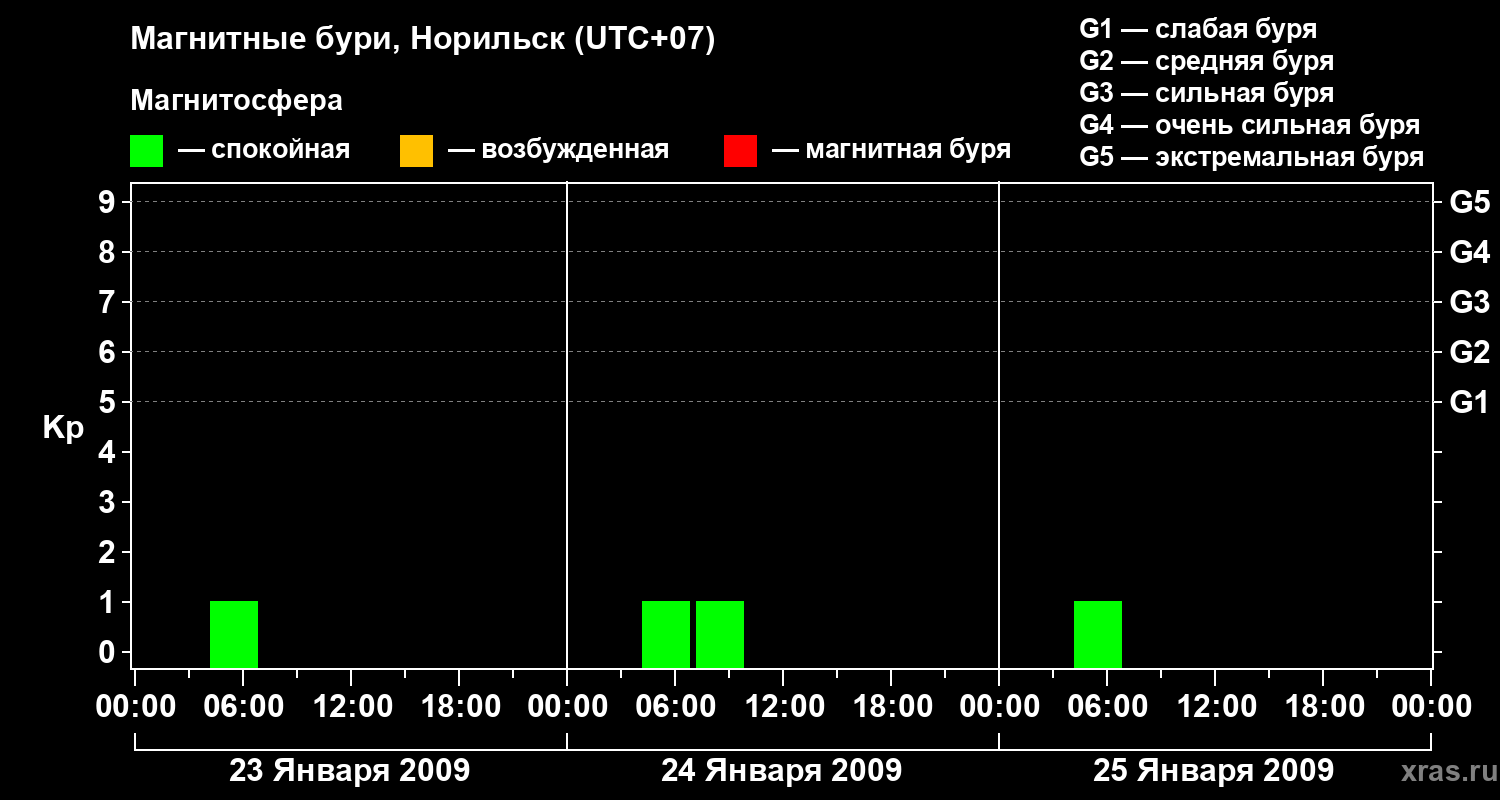Screen dimensions: 1500x800
Task: Click the '24 Января 2009' date label
Action: pos(782,770)
